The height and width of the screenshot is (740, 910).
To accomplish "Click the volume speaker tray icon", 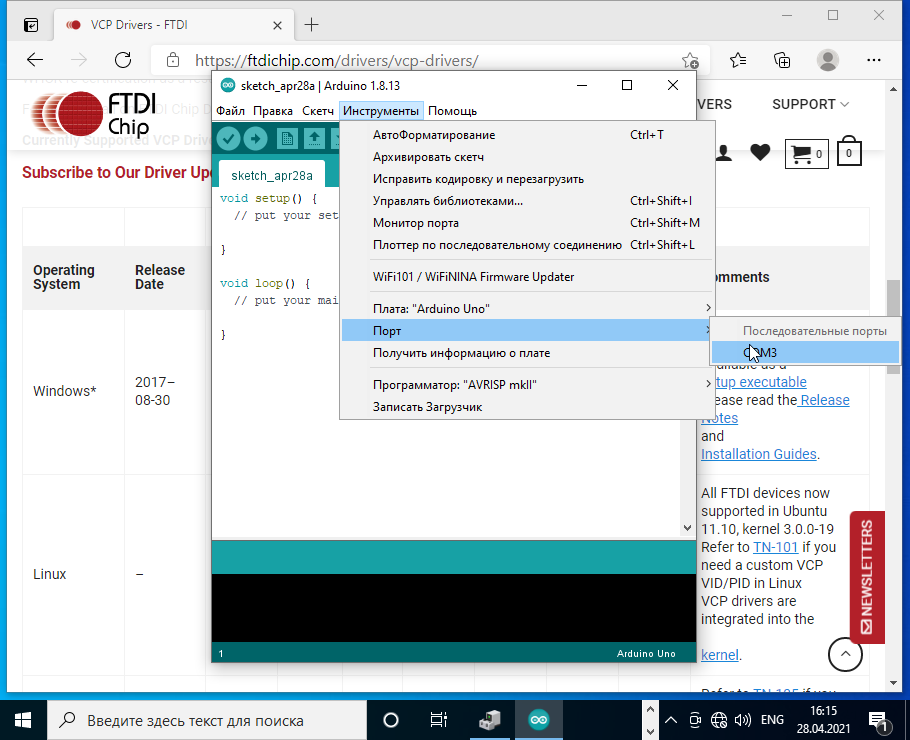I will 742,720.
